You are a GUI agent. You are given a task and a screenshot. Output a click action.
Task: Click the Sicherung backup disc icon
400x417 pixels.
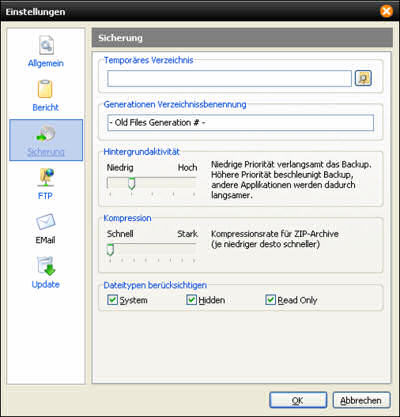46,134
